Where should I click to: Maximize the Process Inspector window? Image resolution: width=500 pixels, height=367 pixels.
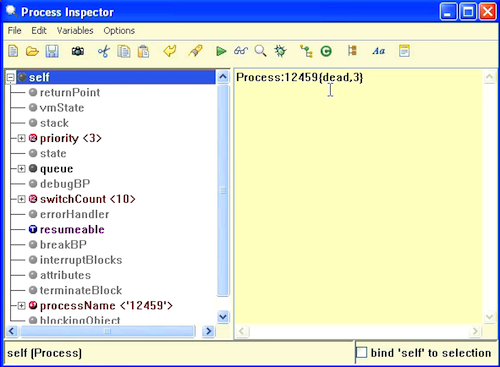(x=468, y=12)
